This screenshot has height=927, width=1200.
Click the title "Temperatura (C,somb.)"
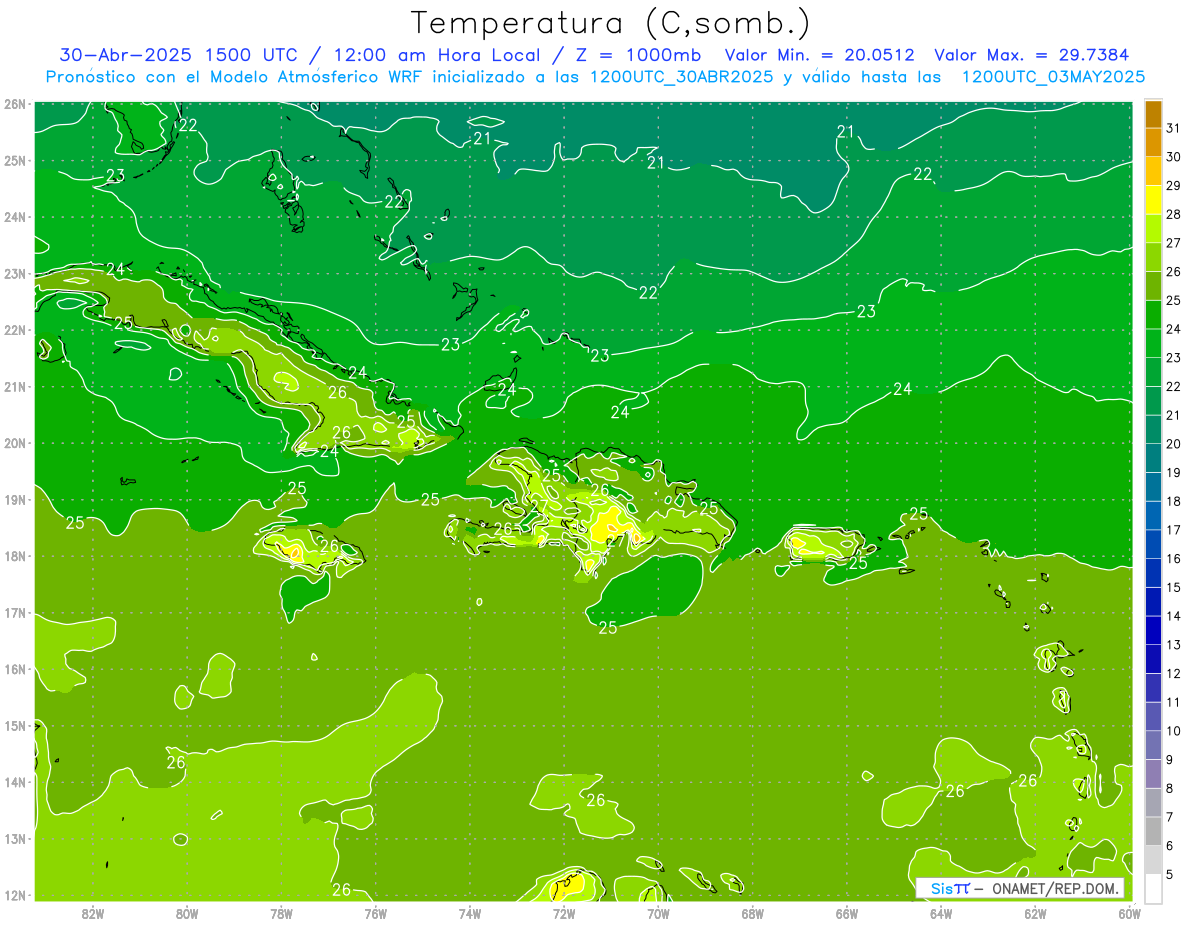point(610,23)
